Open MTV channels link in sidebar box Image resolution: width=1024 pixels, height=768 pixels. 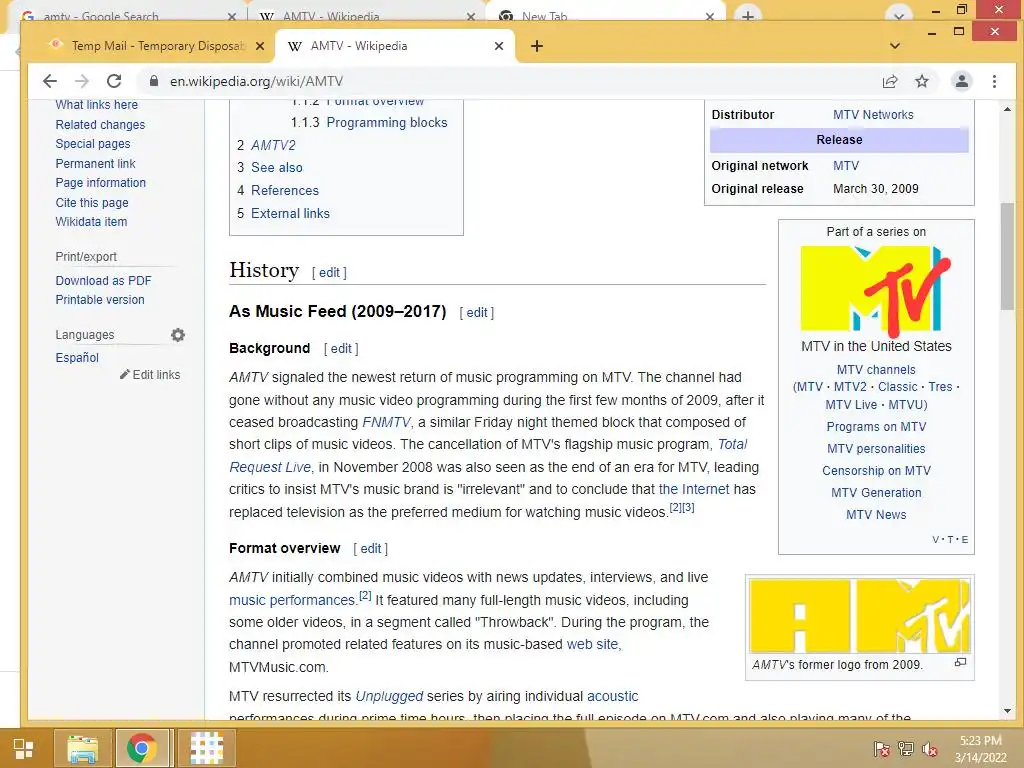coord(876,369)
